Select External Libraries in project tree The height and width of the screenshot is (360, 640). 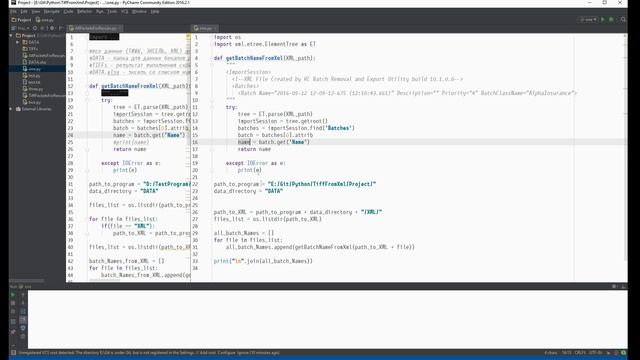click(34, 109)
